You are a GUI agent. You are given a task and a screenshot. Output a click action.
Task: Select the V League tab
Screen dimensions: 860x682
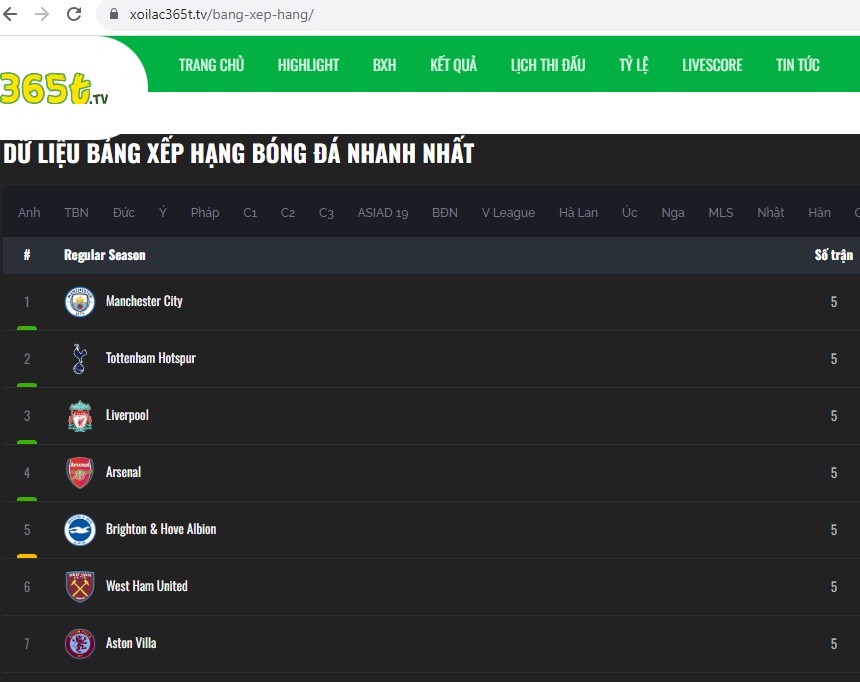[x=508, y=212]
